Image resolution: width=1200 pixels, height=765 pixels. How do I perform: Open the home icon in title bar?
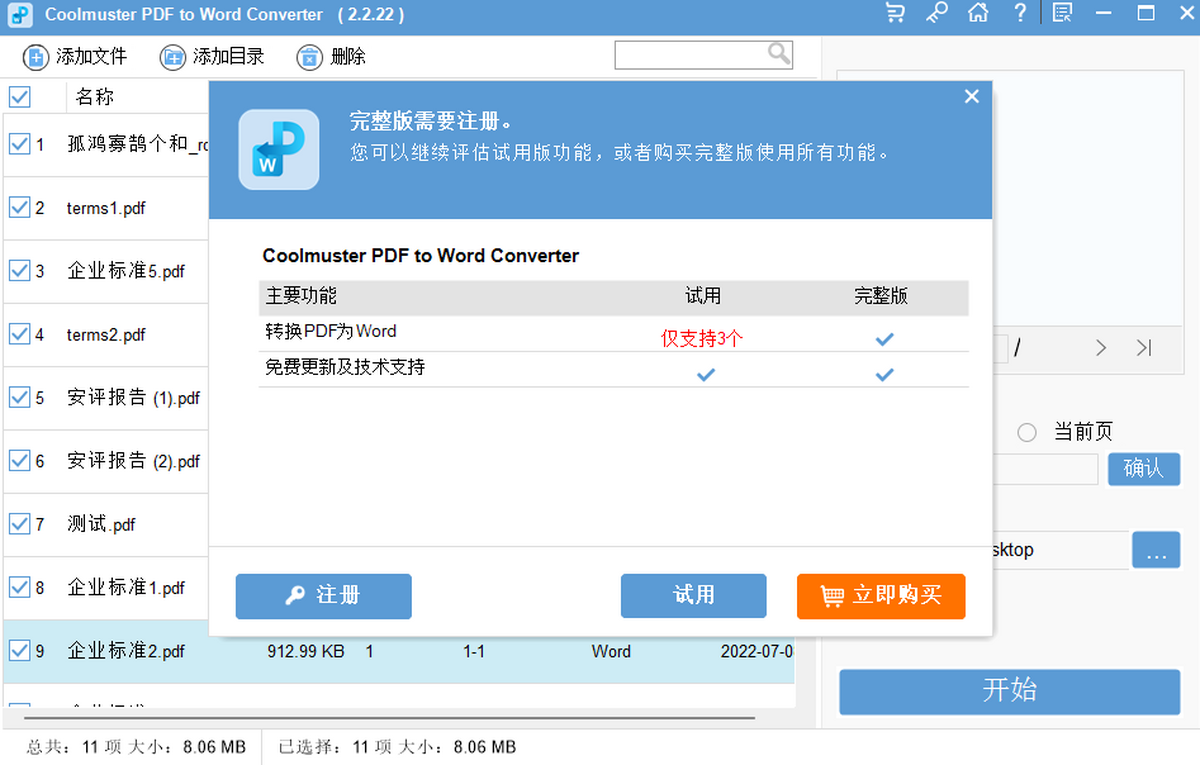tap(978, 13)
